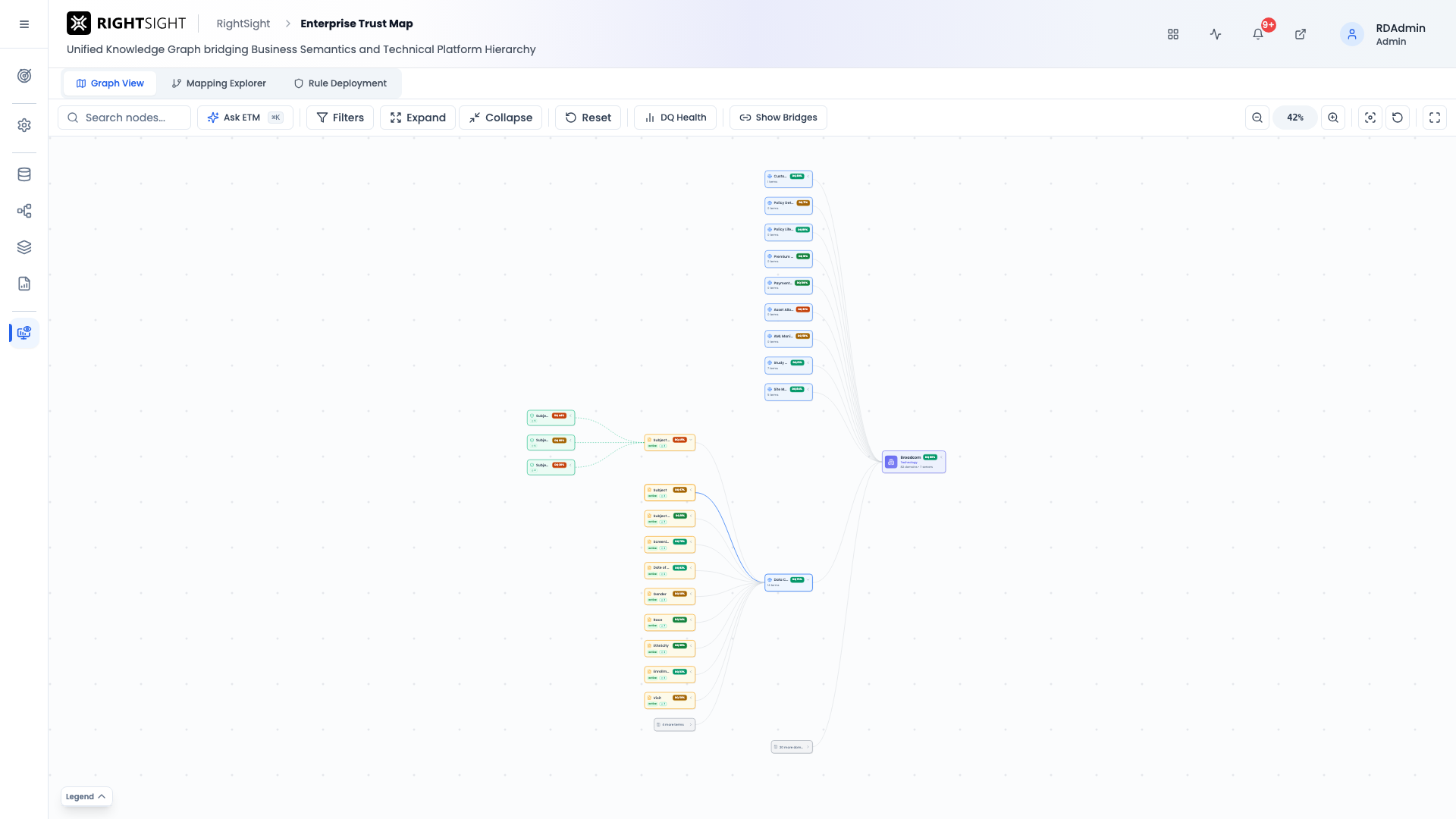Click the Reset button

click(x=588, y=118)
